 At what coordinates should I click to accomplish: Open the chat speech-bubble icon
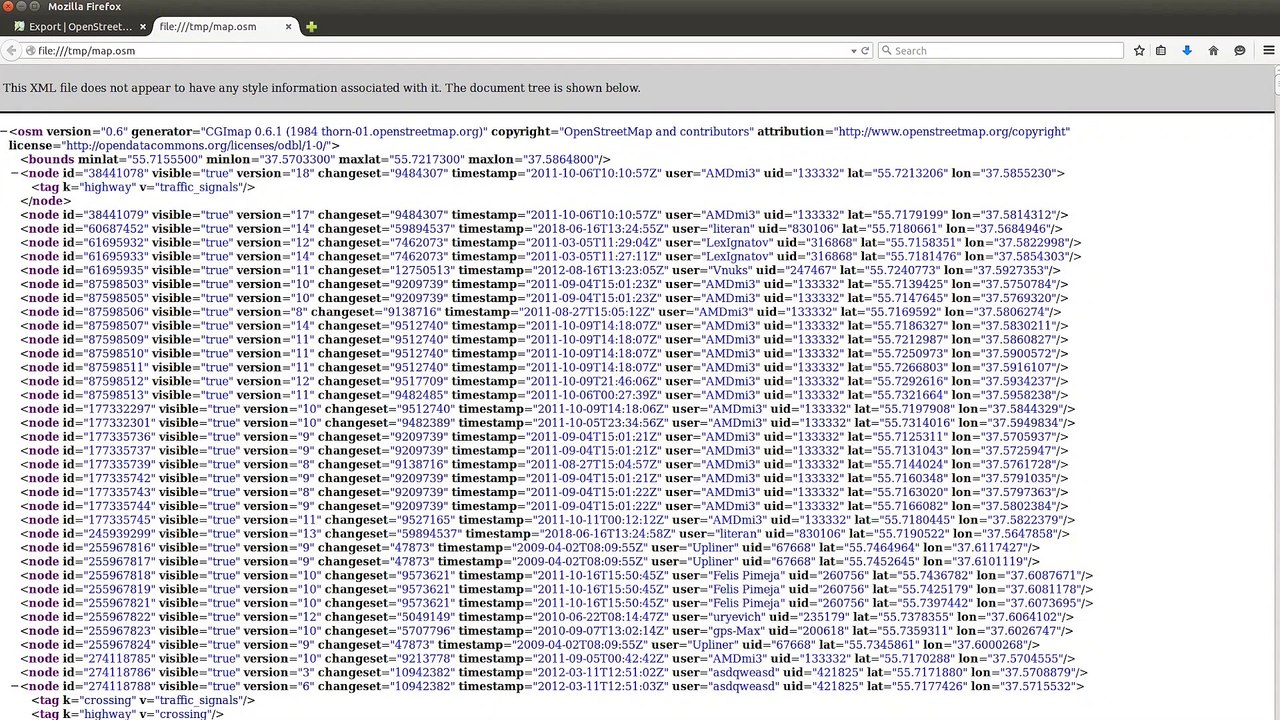[1240, 51]
